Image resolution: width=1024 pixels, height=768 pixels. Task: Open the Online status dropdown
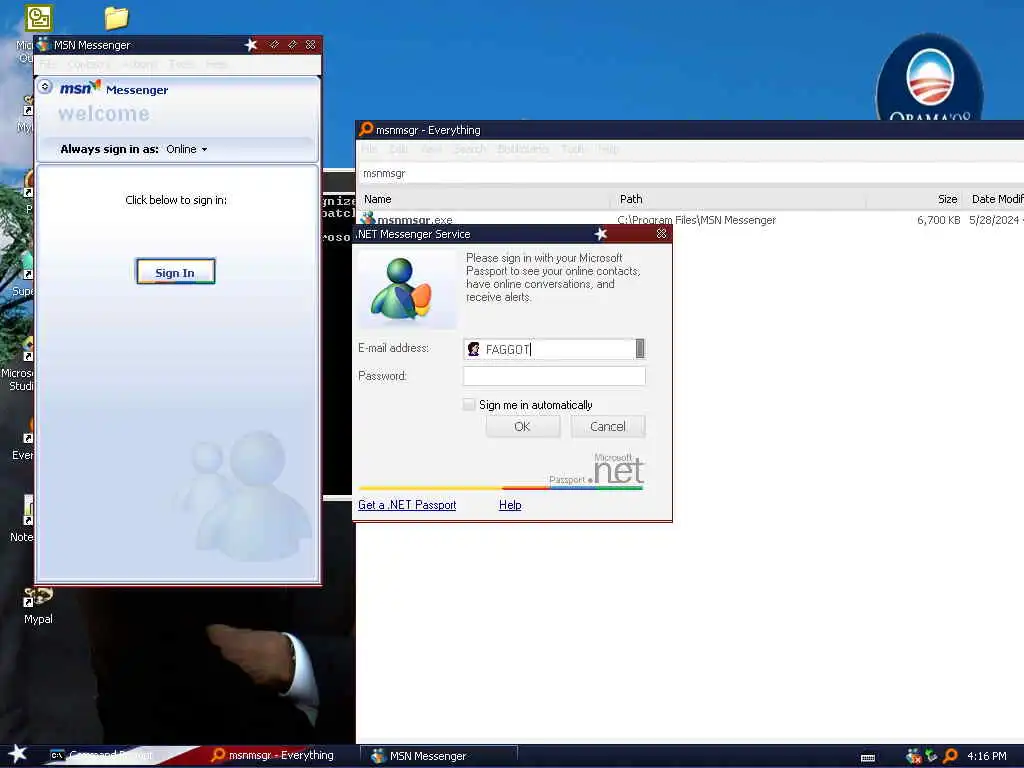coord(187,149)
